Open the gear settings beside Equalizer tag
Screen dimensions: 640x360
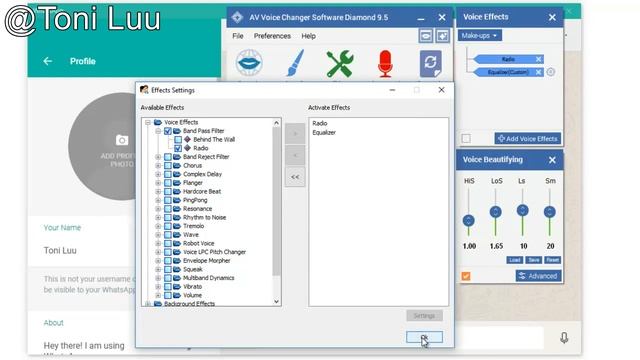coord(551,72)
